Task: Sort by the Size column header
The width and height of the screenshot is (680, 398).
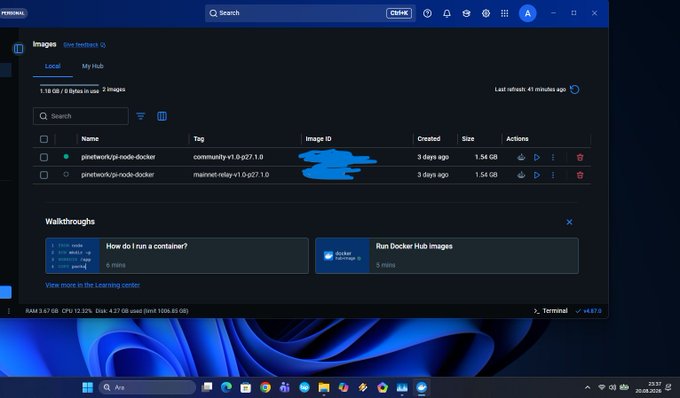Action: (468, 139)
